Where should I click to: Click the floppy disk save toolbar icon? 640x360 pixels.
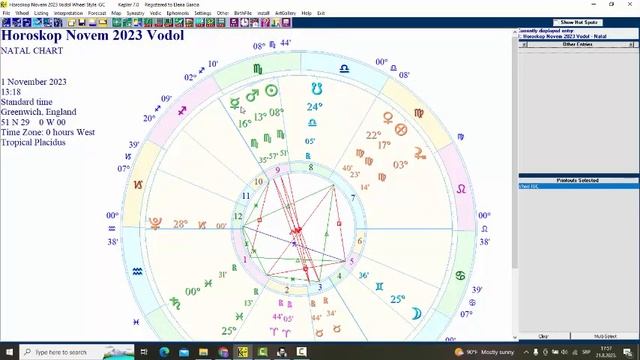tap(82, 22)
